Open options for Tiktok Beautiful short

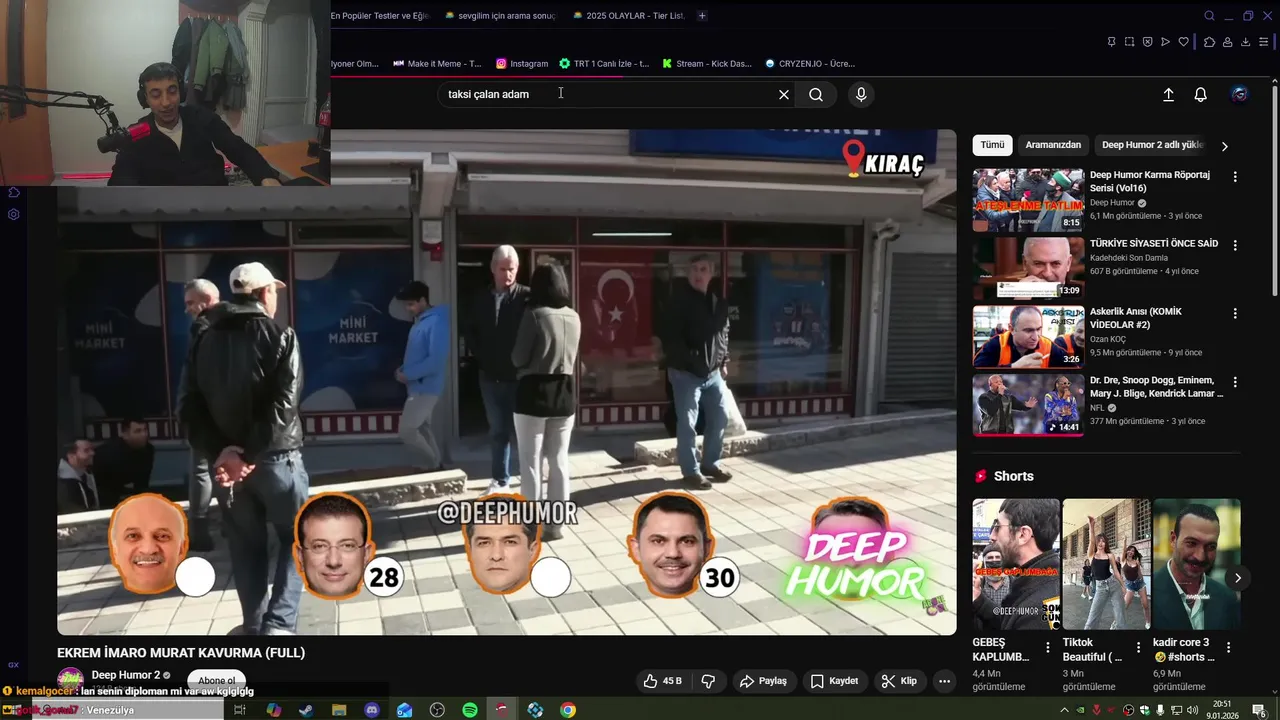1138,648
